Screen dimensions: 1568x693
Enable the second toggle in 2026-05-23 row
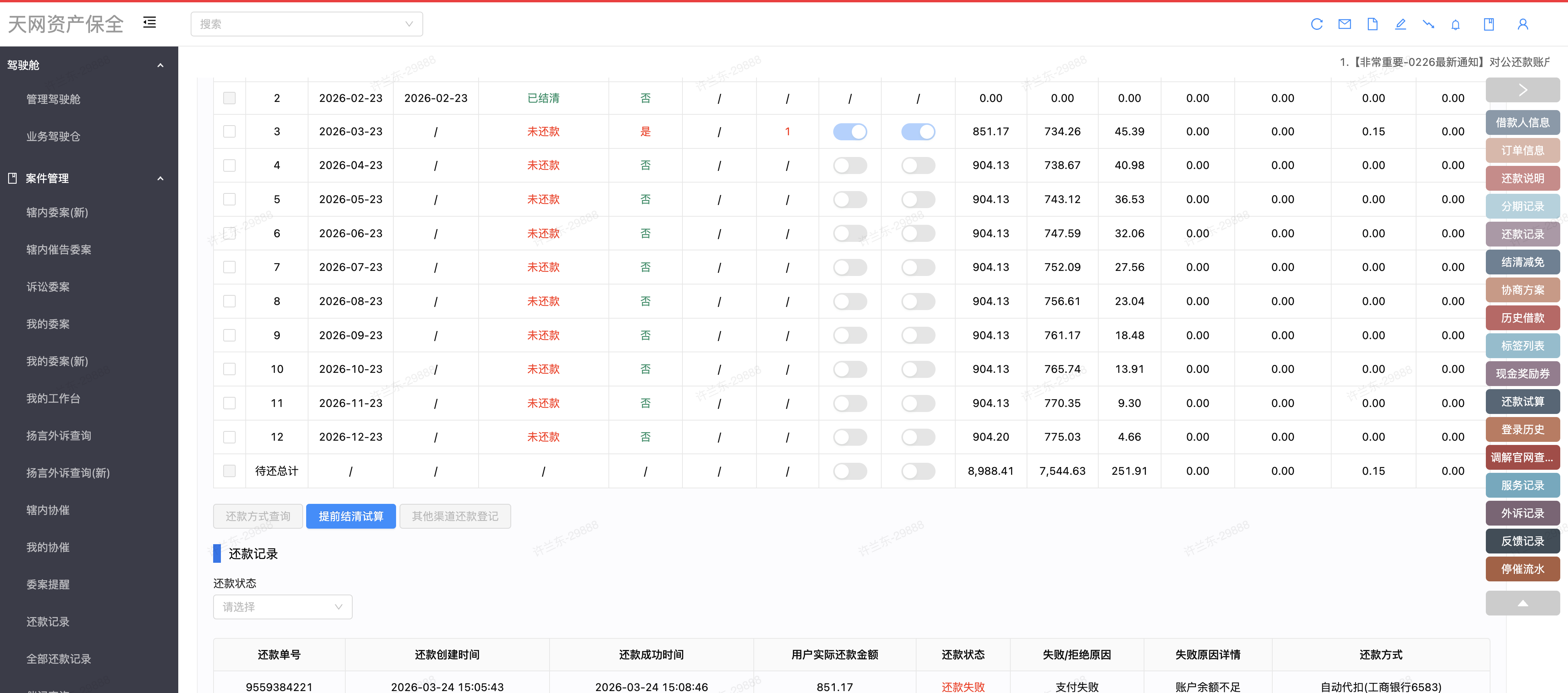click(918, 200)
